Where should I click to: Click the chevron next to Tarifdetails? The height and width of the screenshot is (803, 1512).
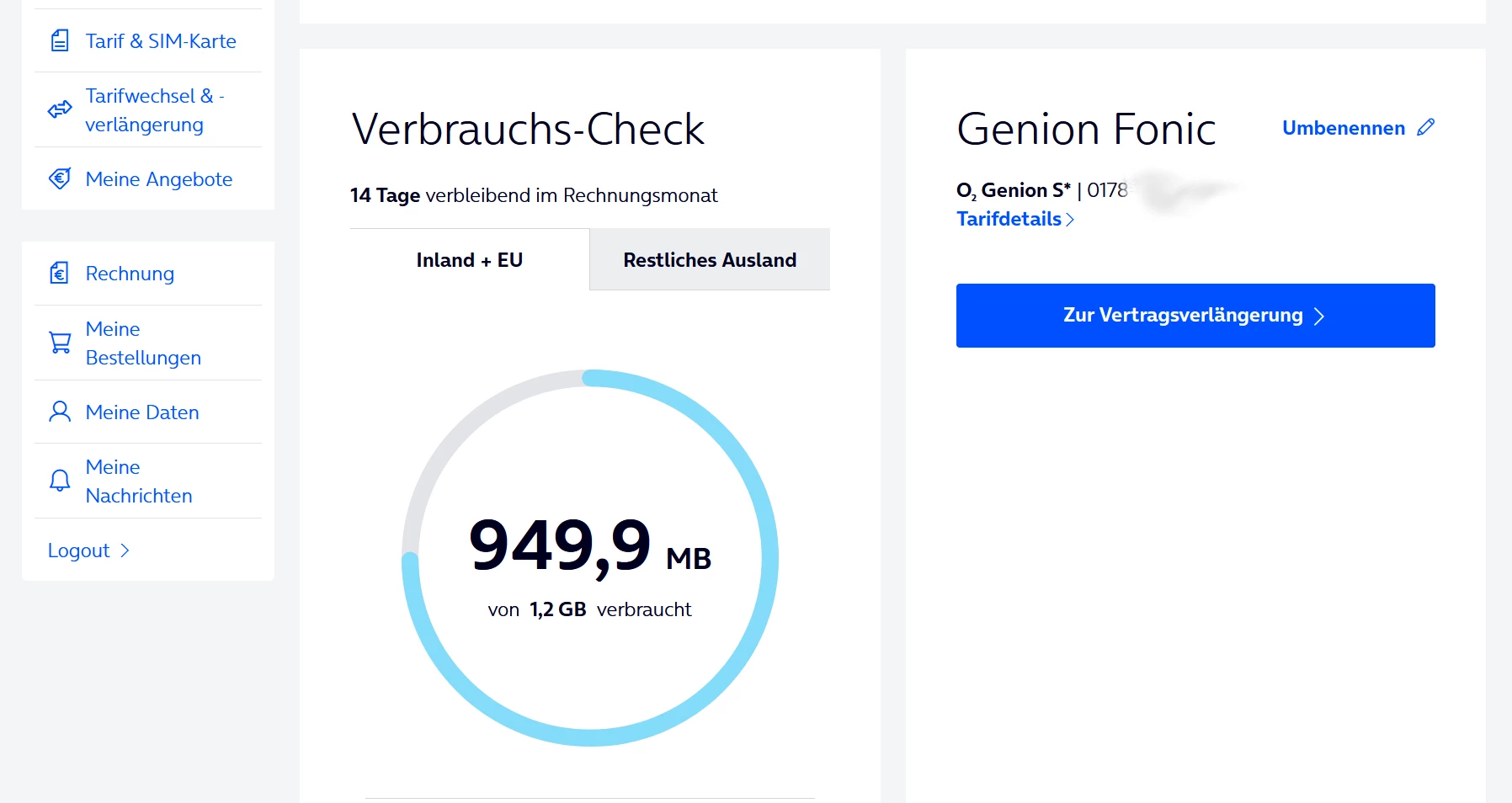(x=1070, y=220)
